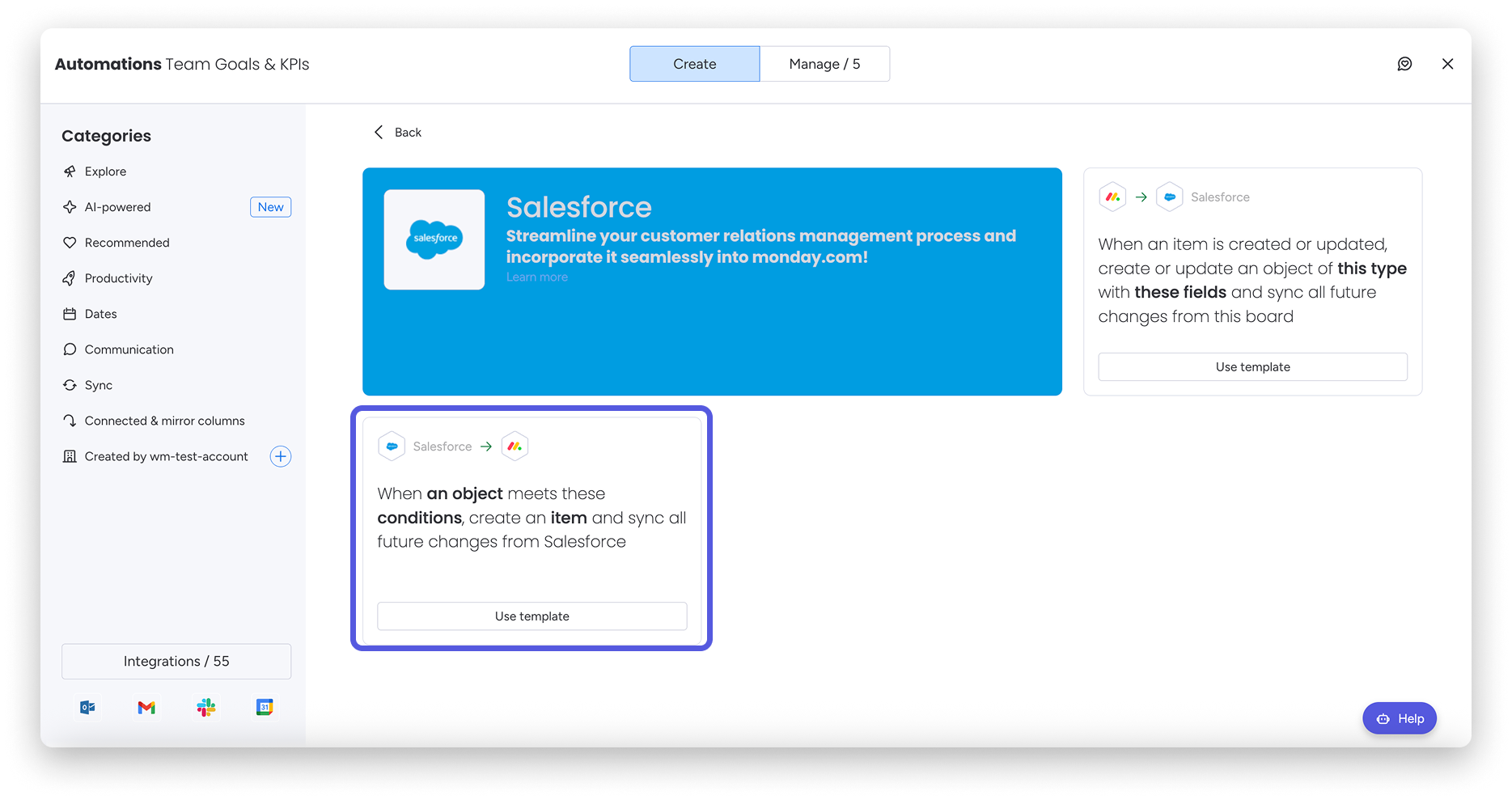Click the Salesforce logo tile in banner
The height and width of the screenshot is (800, 1512).
click(x=434, y=239)
